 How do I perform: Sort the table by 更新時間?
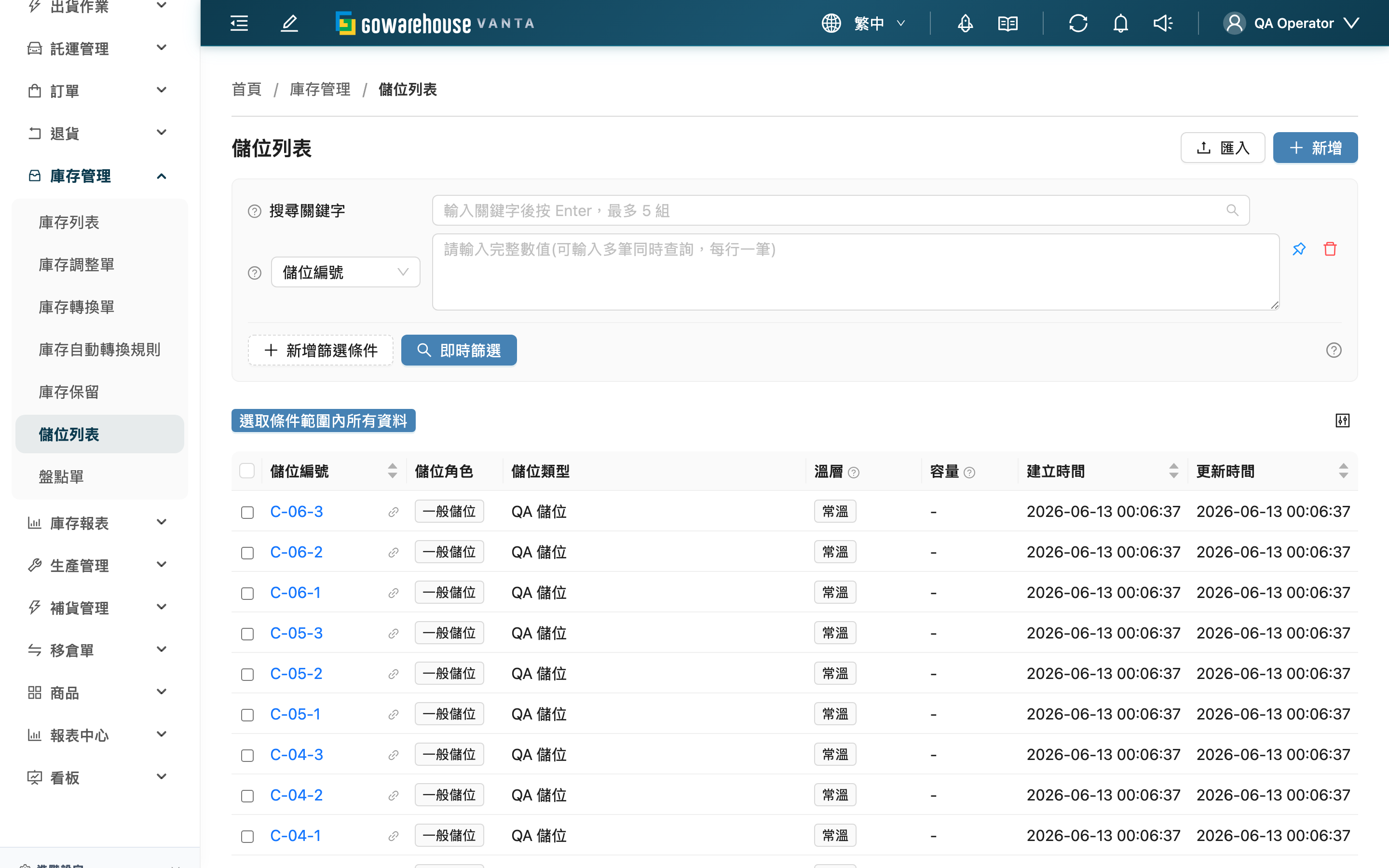tap(1343, 471)
